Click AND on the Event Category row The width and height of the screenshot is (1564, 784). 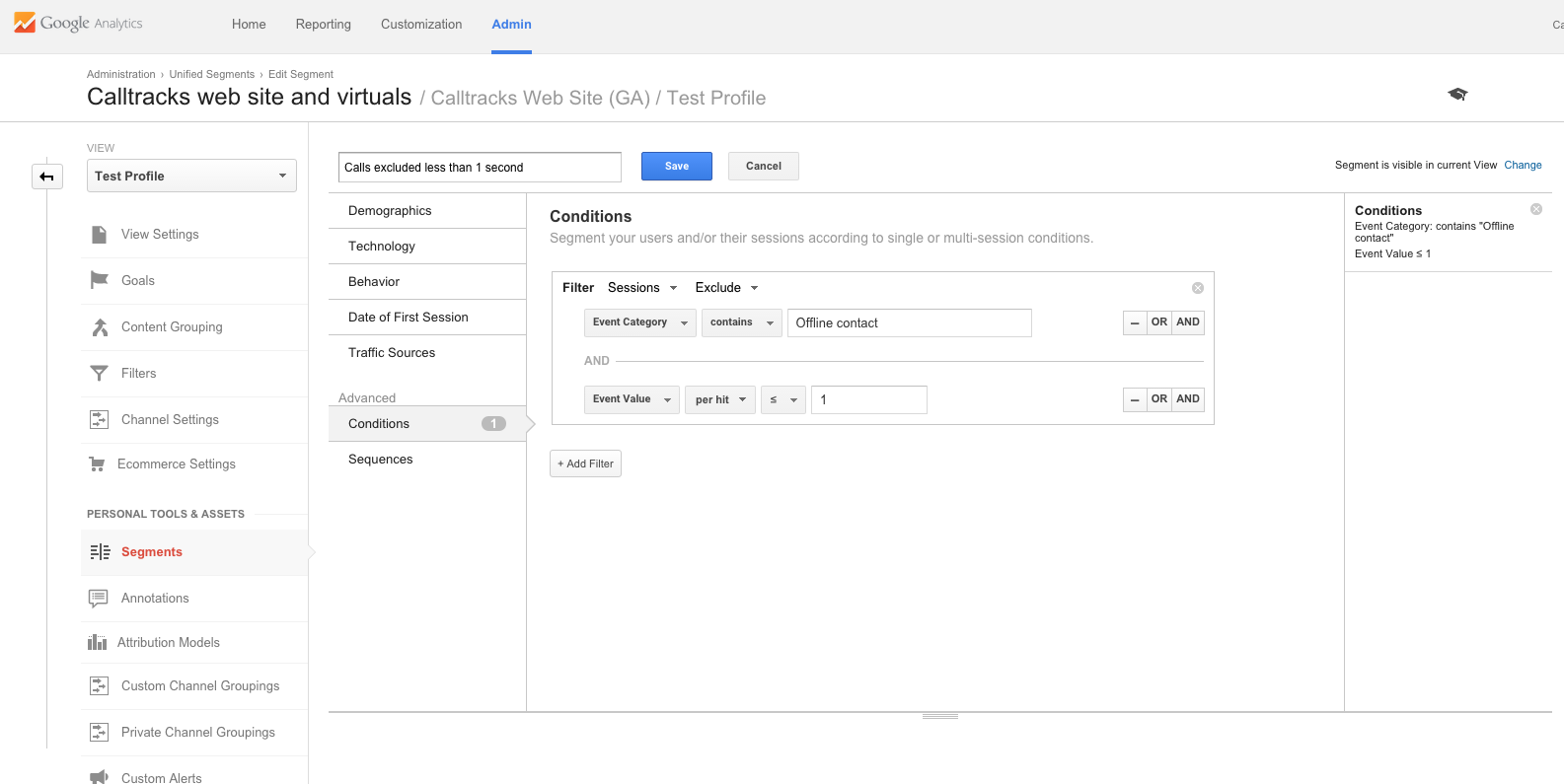click(x=1188, y=322)
